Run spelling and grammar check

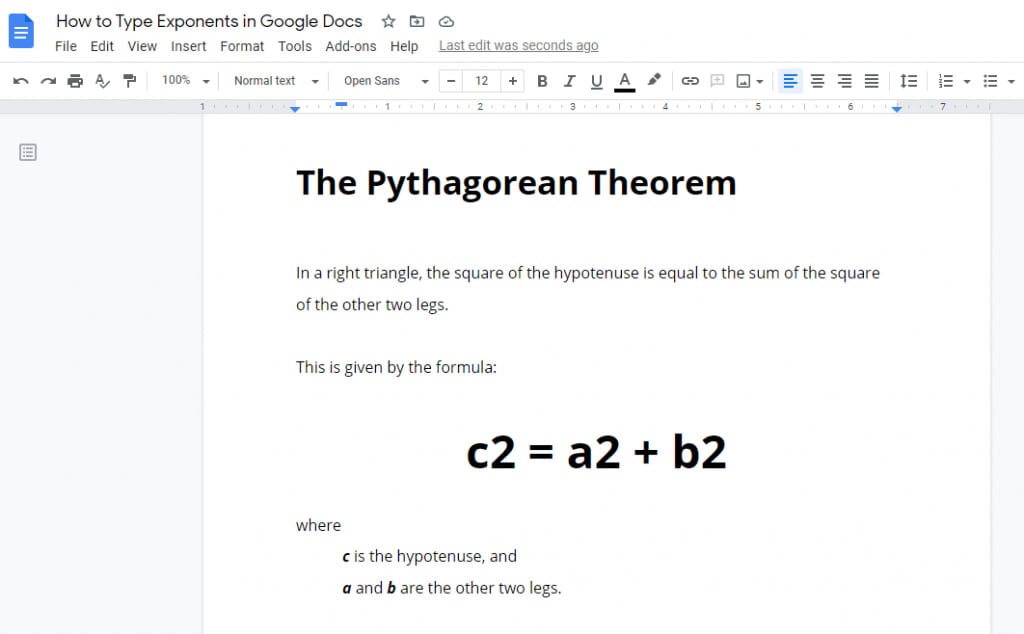(103, 81)
